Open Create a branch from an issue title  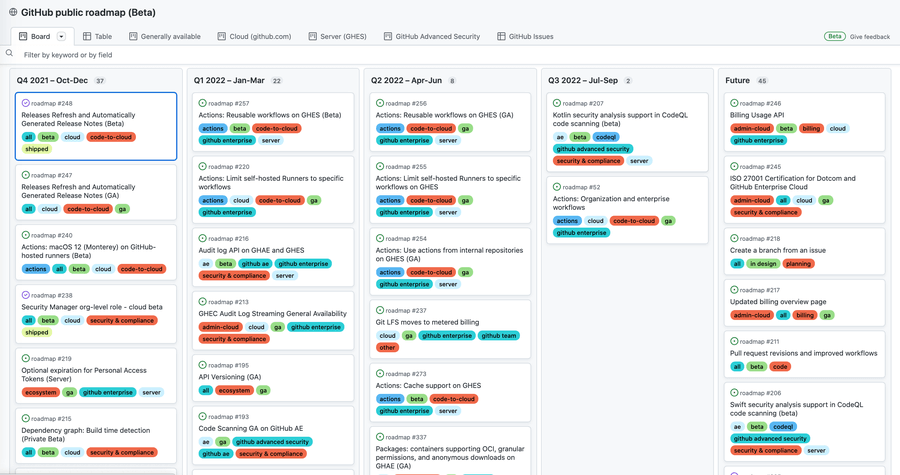click(778, 250)
